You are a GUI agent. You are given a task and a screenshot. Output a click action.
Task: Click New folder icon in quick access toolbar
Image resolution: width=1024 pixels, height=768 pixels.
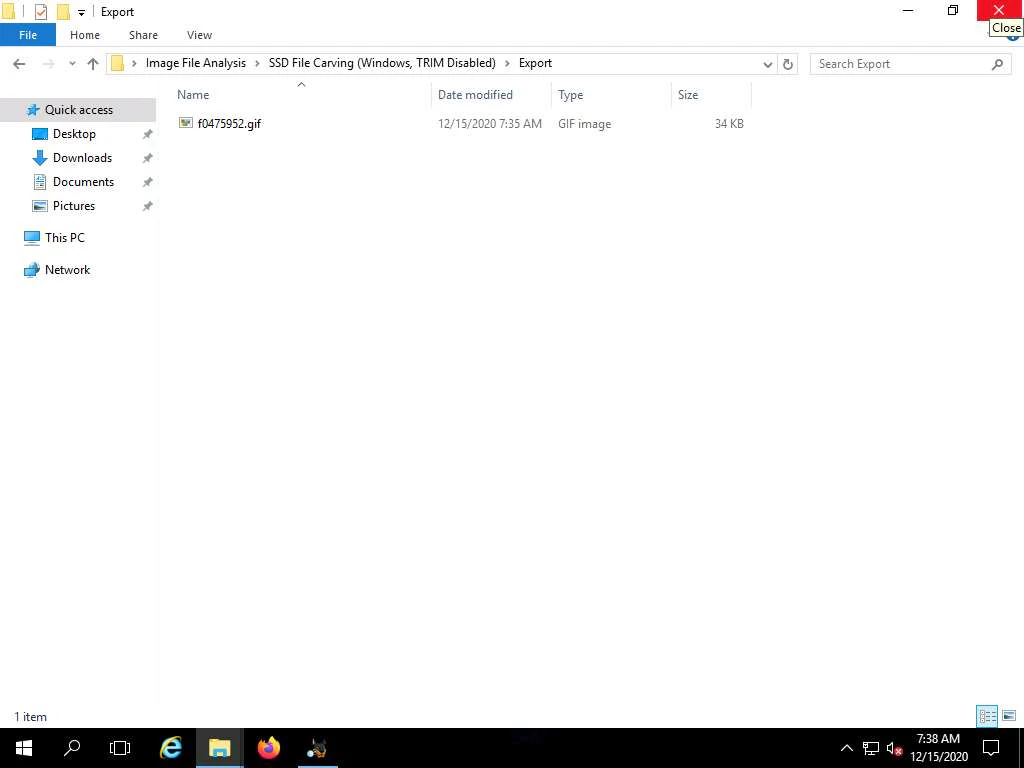[63, 12]
